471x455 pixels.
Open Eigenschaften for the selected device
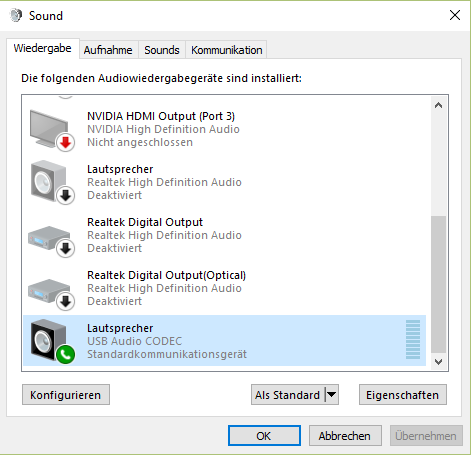pos(403,395)
